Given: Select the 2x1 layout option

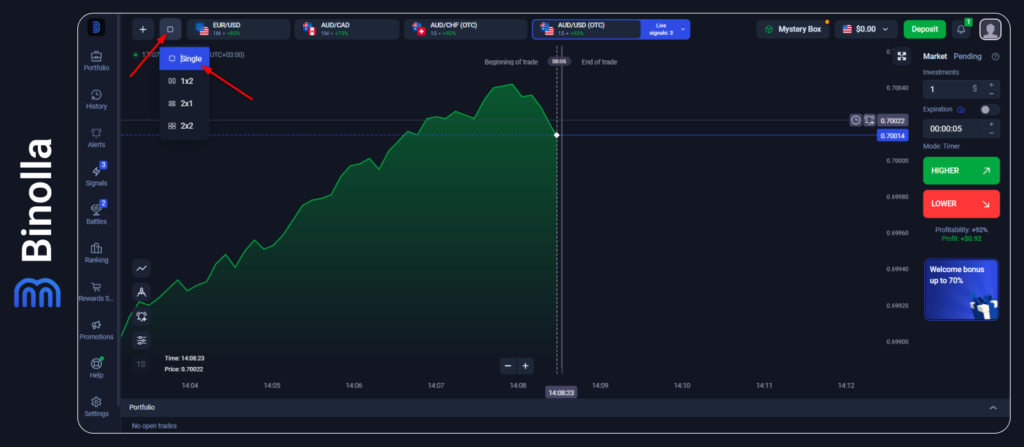Looking at the screenshot, I should (x=184, y=103).
